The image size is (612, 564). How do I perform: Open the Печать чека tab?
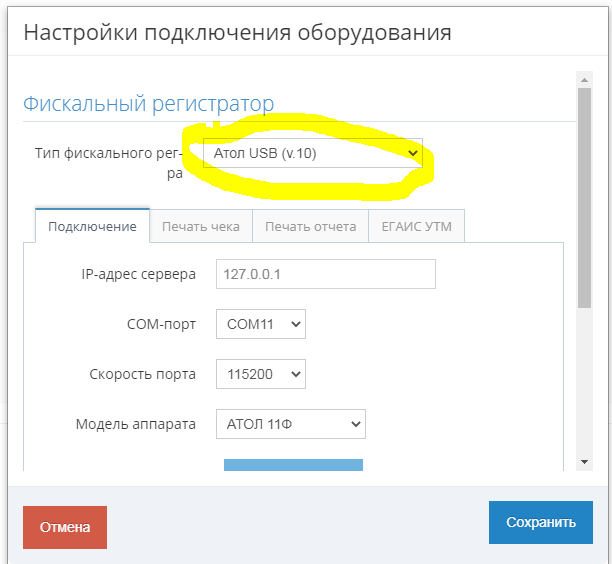pyautogui.click(x=201, y=226)
